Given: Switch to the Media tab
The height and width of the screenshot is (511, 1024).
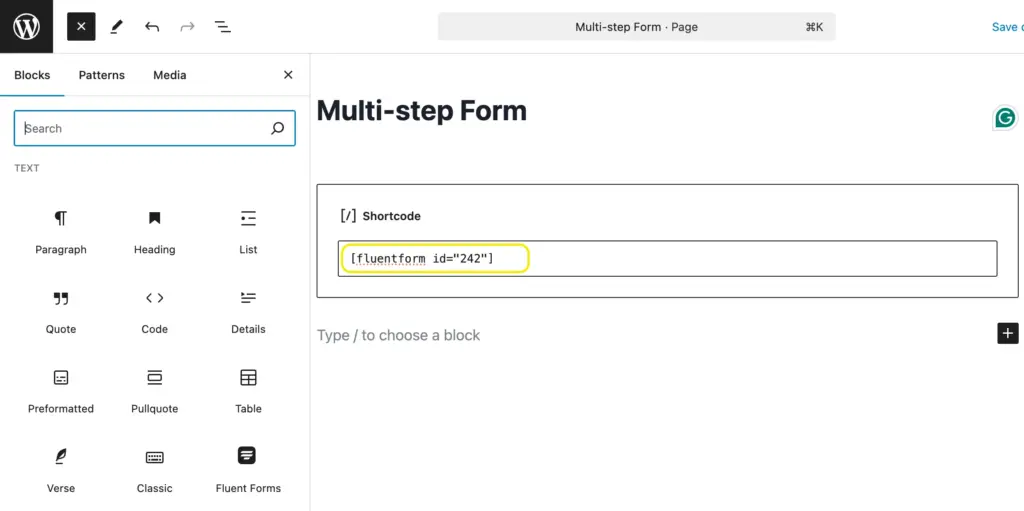Looking at the screenshot, I should (x=169, y=75).
